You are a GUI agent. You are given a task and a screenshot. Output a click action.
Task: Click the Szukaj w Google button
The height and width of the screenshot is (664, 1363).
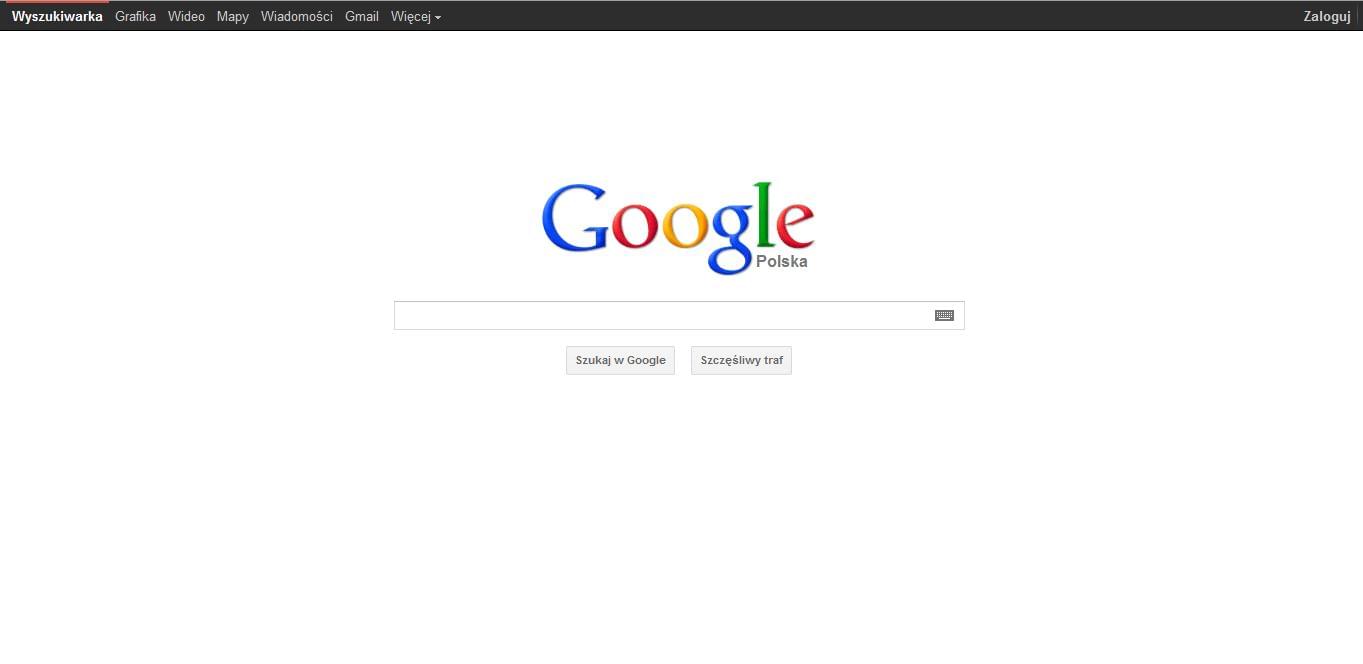(x=621, y=360)
